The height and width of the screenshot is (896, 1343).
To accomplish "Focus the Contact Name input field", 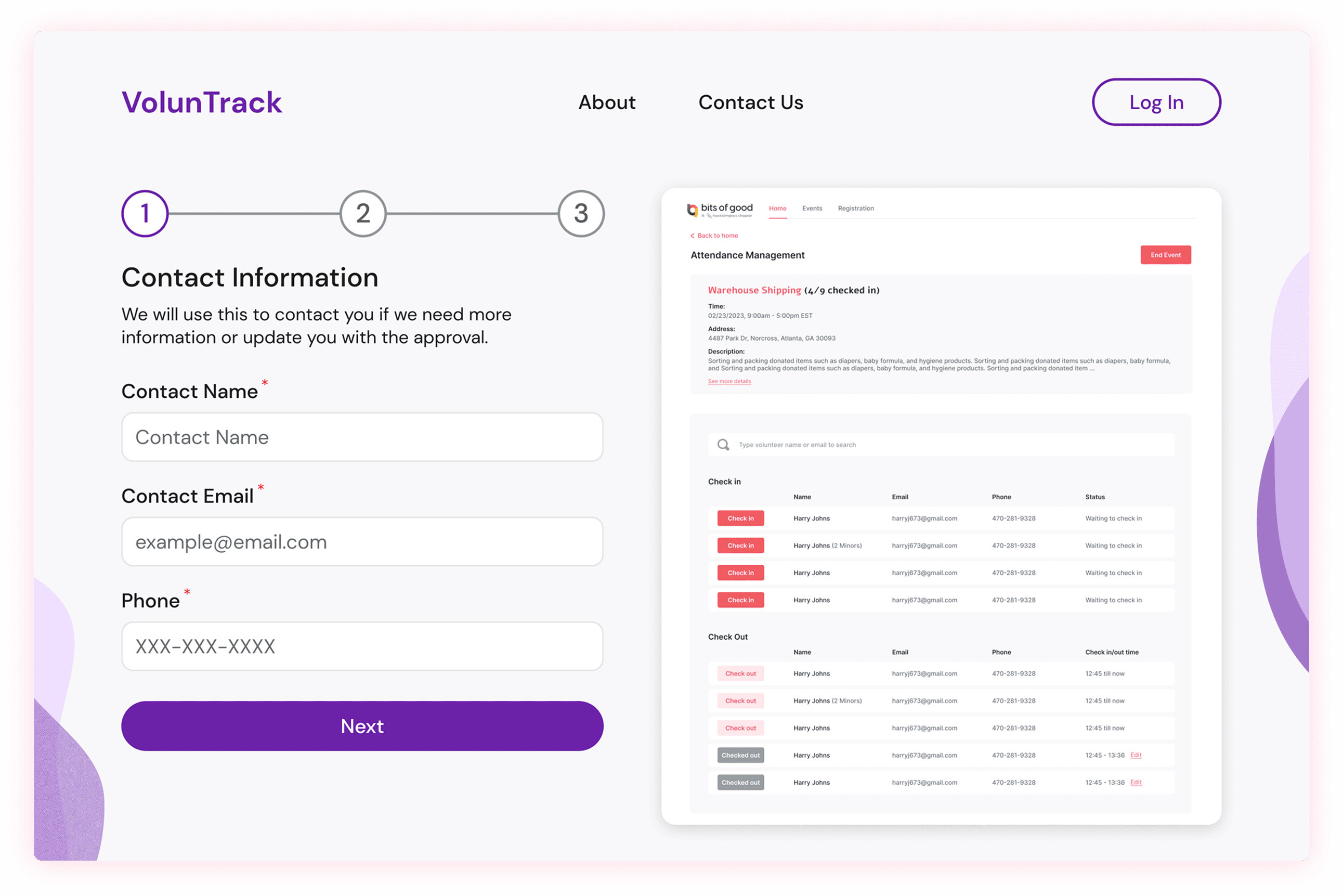I will click(x=362, y=437).
